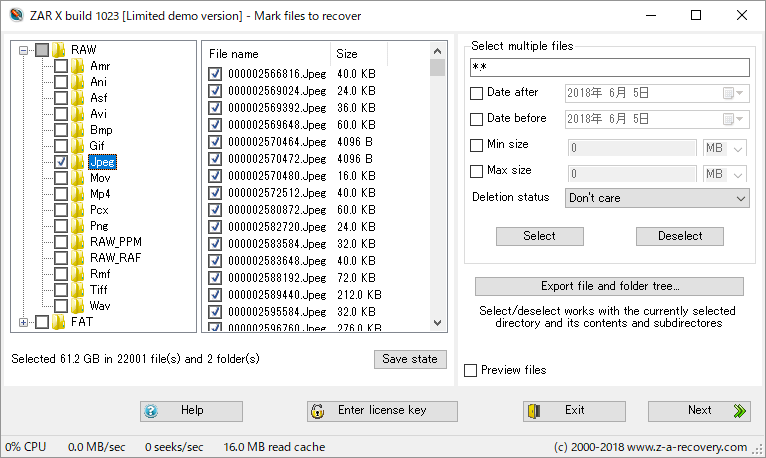Enable the Date after filter
Screen dimensions: 766x458
click(476, 93)
